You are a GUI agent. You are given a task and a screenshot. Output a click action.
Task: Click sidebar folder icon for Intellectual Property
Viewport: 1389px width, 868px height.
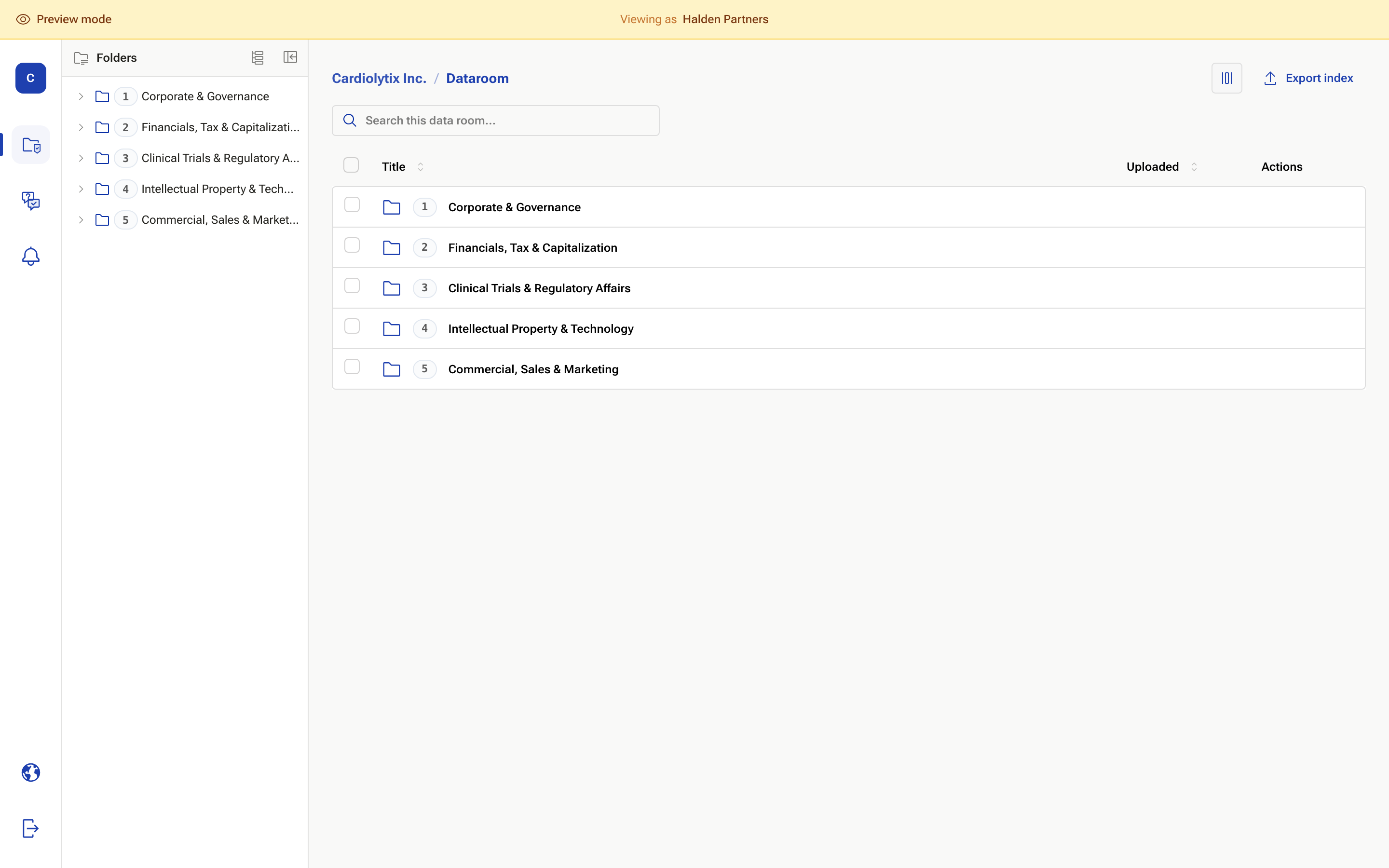(x=102, y=190)
